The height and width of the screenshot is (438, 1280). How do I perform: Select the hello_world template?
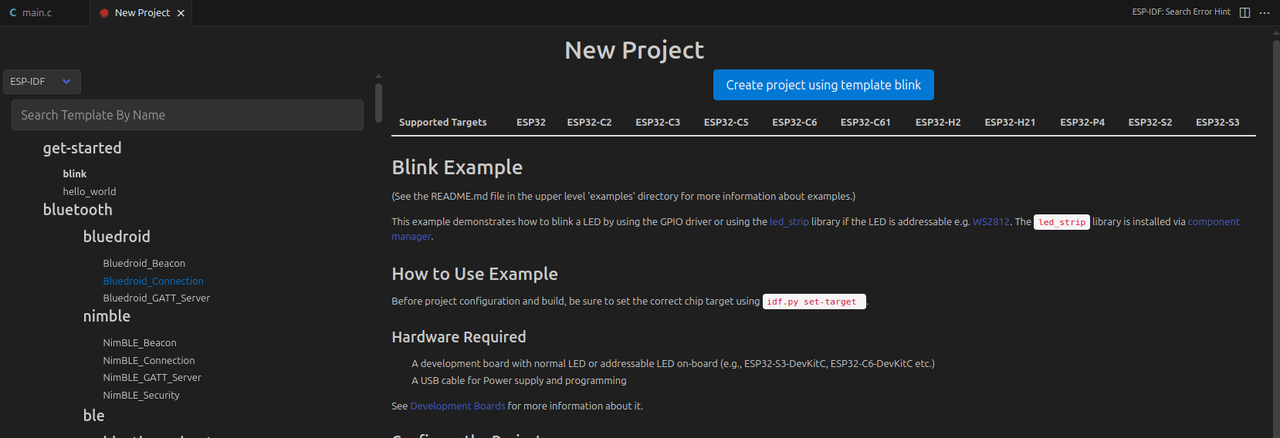[x=90, y=191]
